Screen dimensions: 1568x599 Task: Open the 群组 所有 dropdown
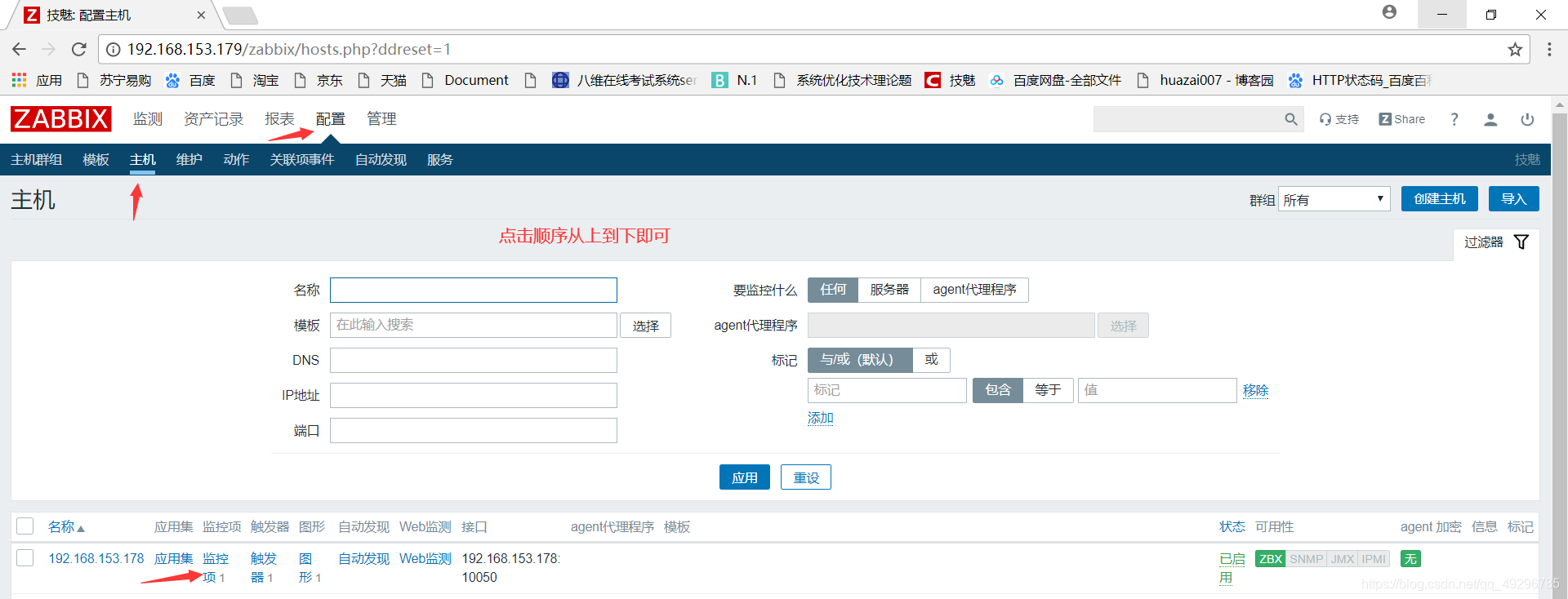[1334, 199]
